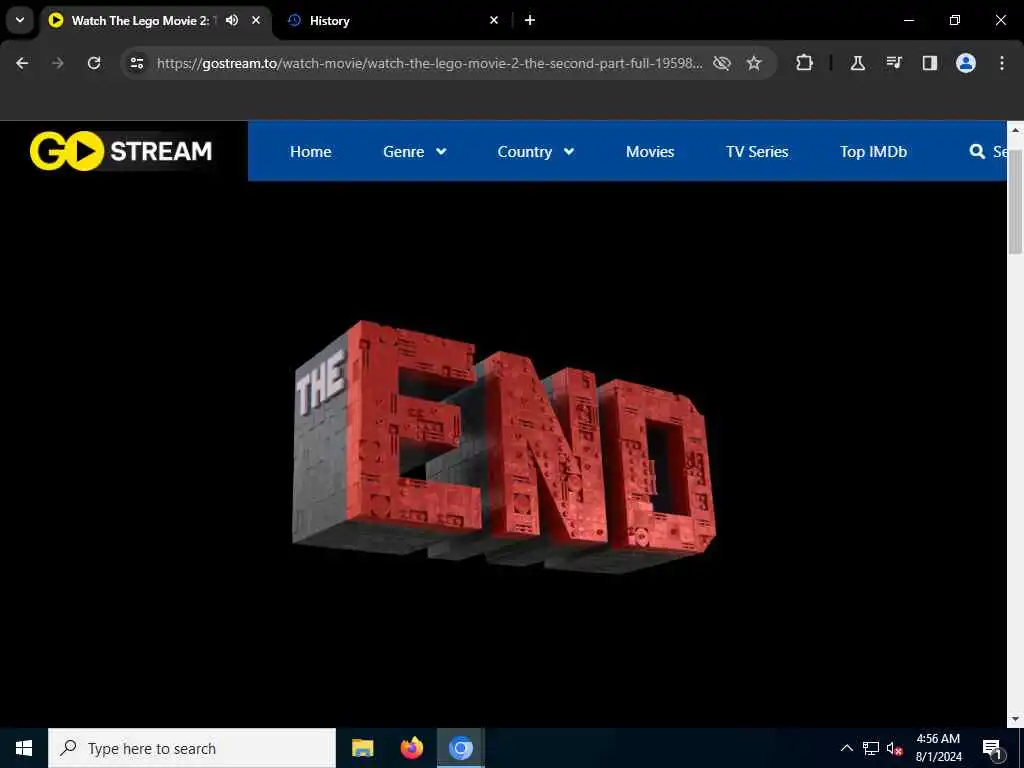
Task: Minimize the Chrome window
Action: tap(908, 20)
